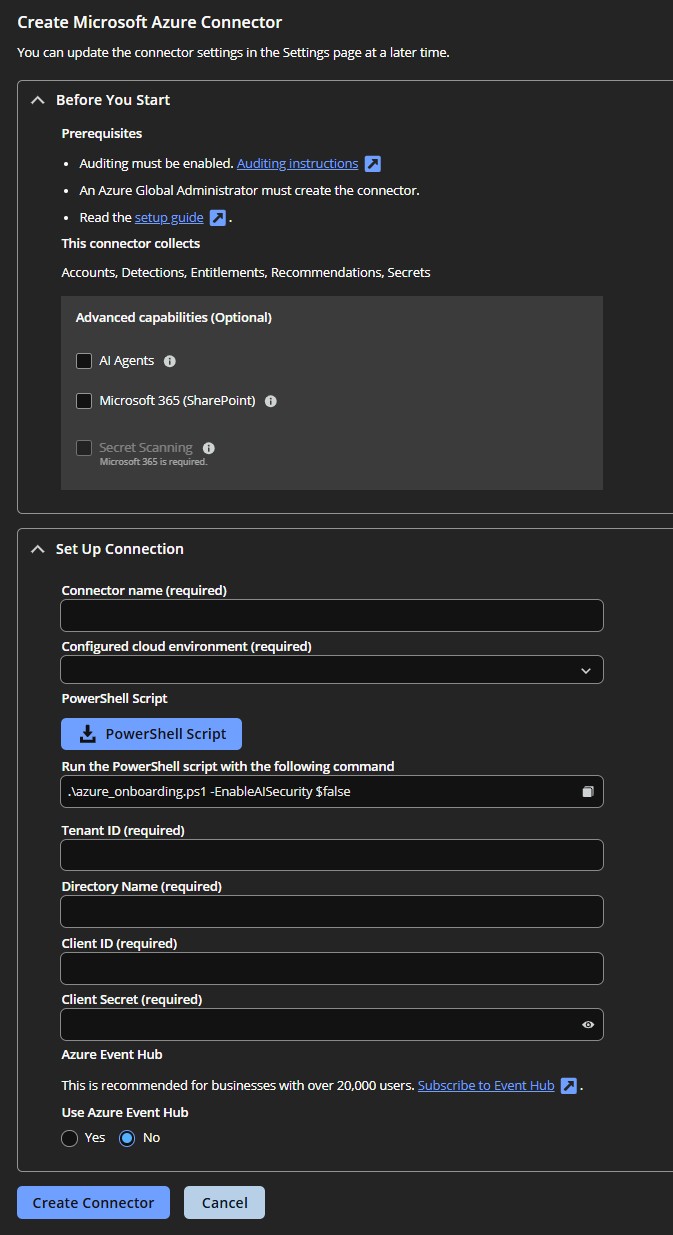Follow the Subscribe to Event Hub link
This screenshot has height=1235, width=673.
[x=486, y=1085]
